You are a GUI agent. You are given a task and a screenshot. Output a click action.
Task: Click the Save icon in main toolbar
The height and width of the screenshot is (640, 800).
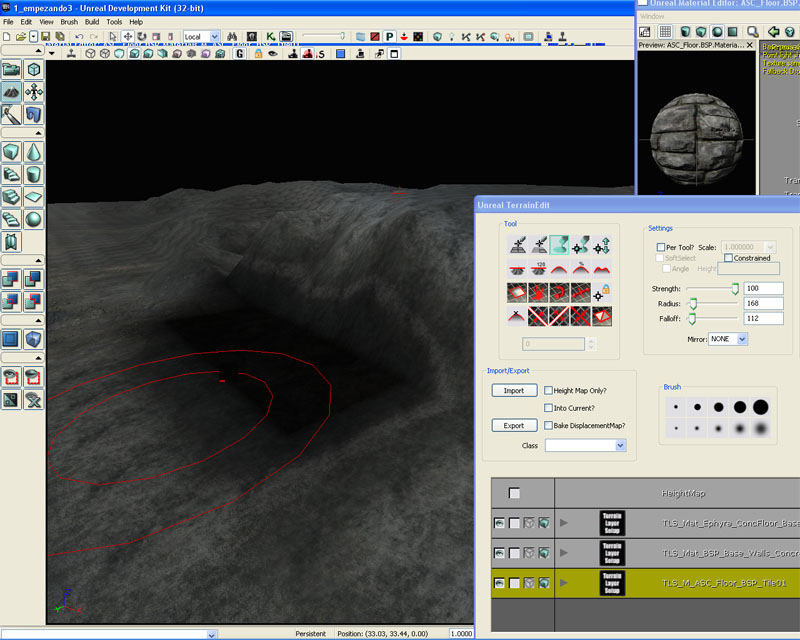[45, 37]
